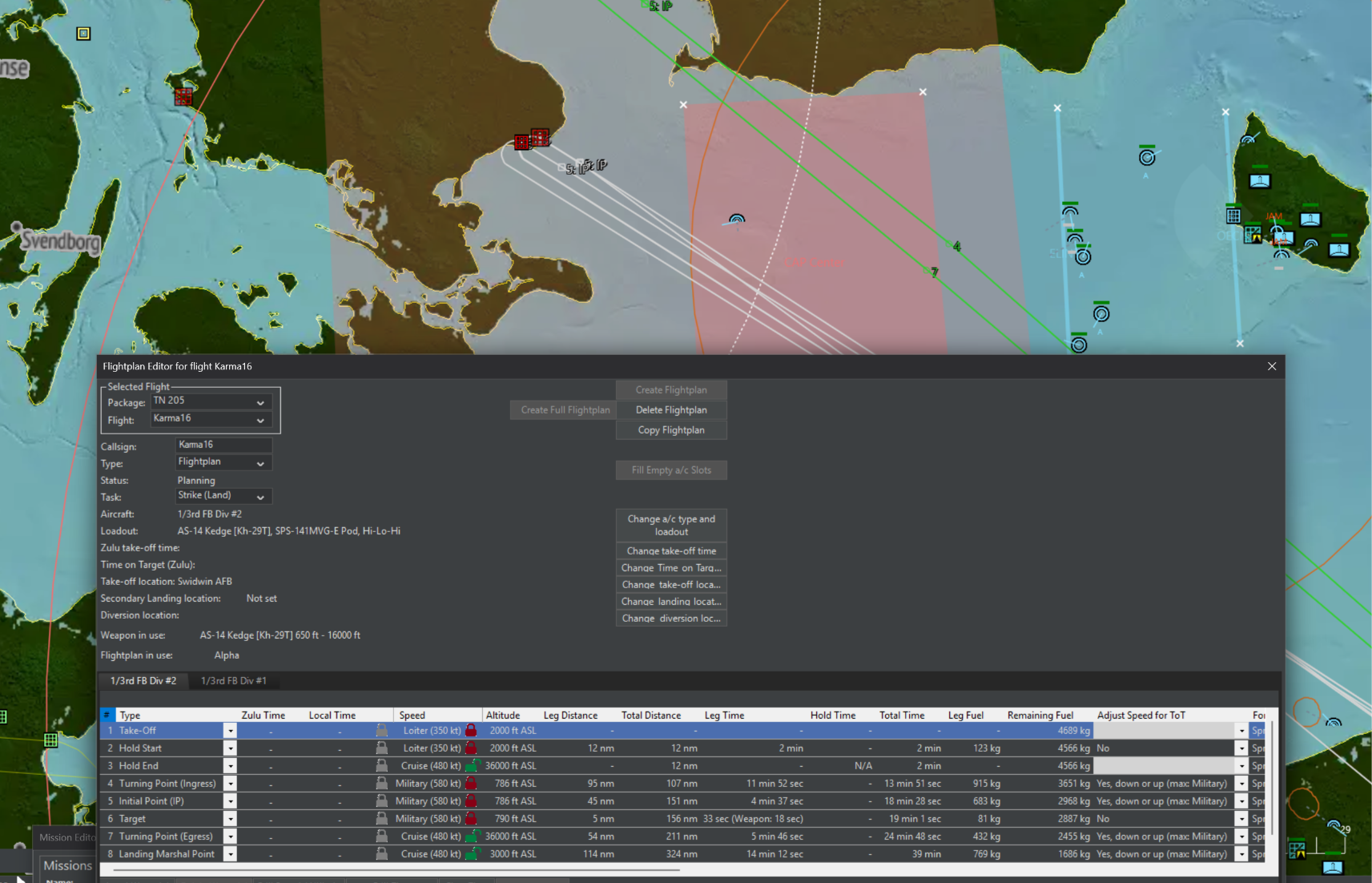Click the gray time lock icon in Take-Off row
Screen dimensions: 1372x883
click(382, 730)
